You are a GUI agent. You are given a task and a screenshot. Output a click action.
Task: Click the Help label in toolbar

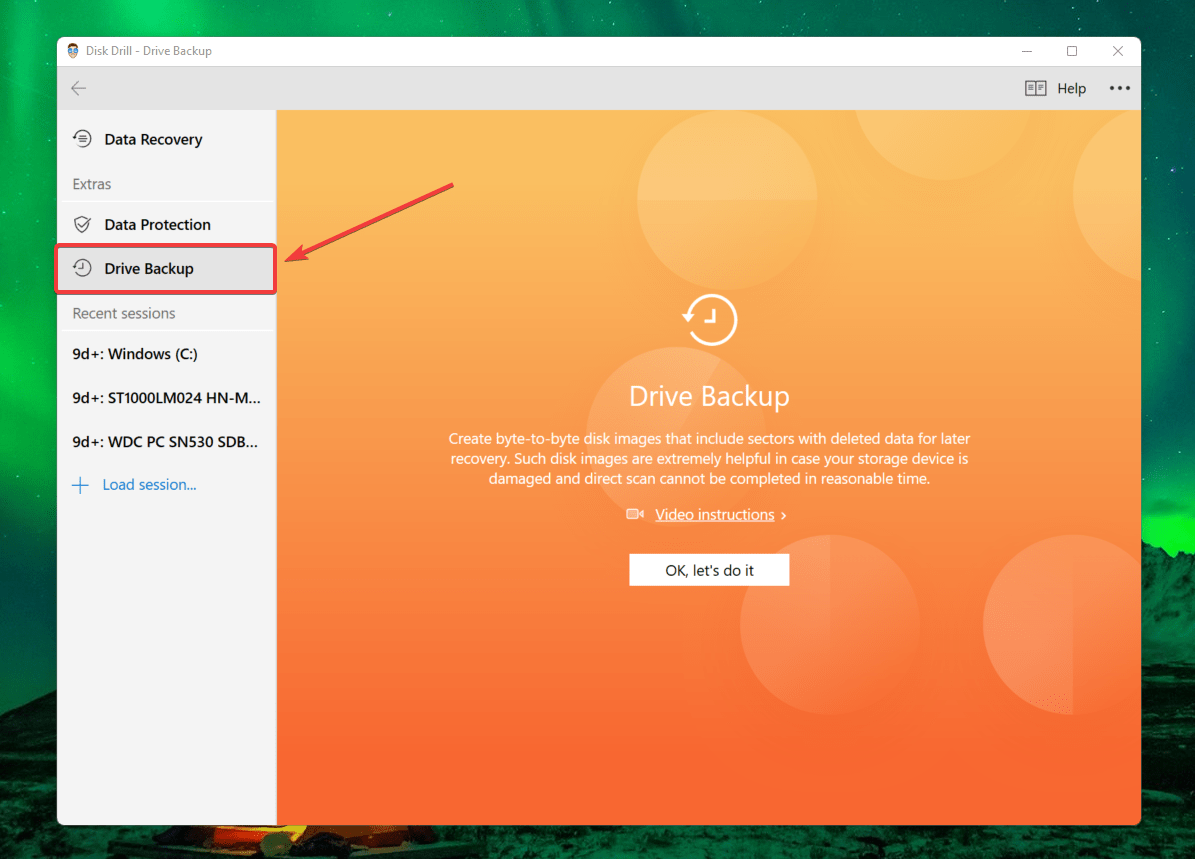coord(1071,88)
